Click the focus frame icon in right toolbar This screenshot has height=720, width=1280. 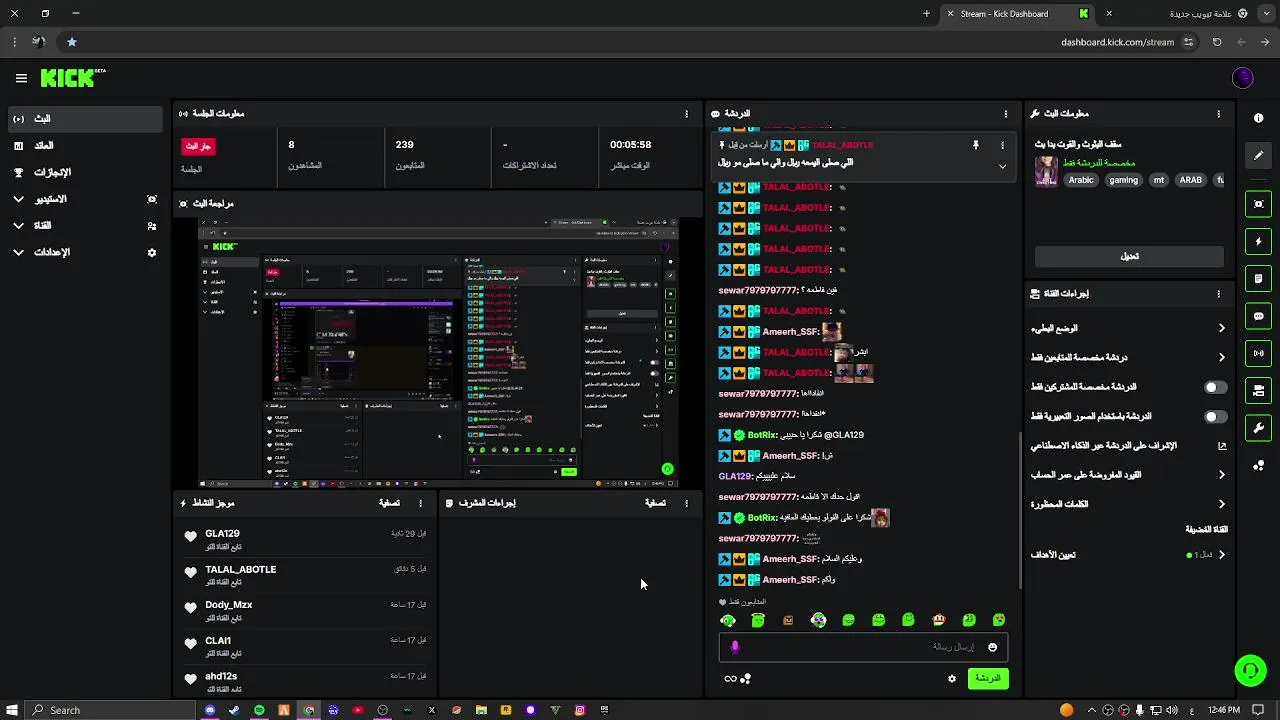click(1258, 204)
